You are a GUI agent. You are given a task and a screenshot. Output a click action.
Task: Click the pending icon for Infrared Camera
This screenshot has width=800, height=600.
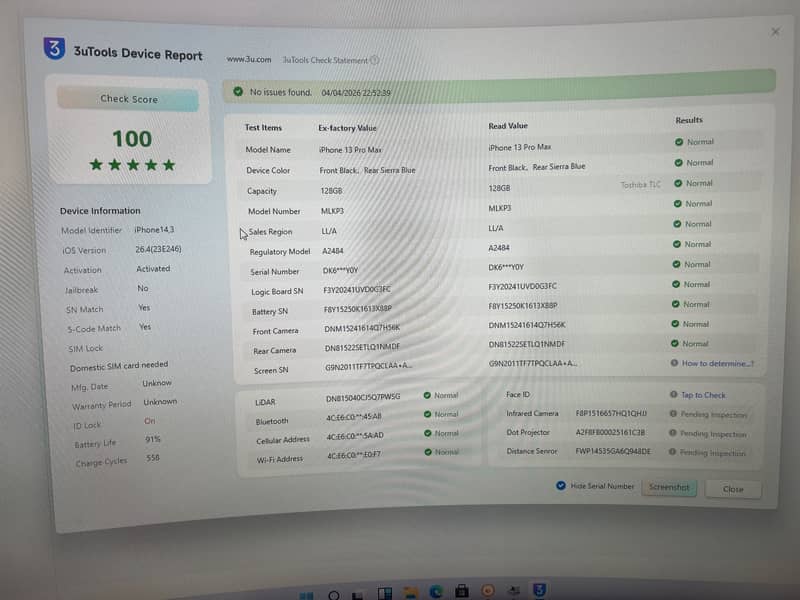[x=673, y=414]
